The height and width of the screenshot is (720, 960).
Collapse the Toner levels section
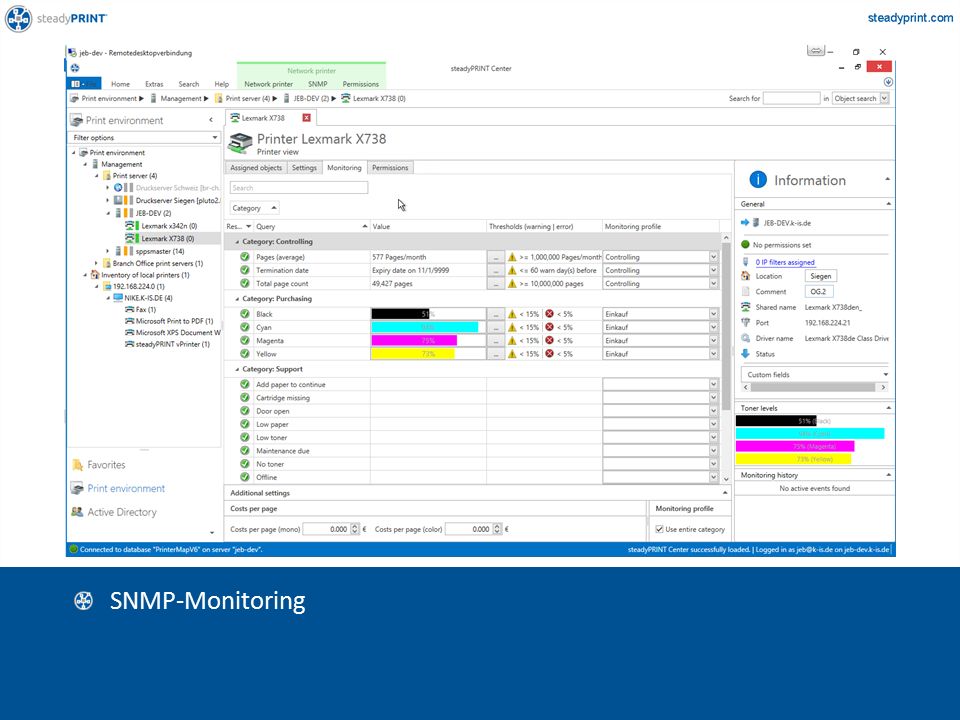(888, 408)
